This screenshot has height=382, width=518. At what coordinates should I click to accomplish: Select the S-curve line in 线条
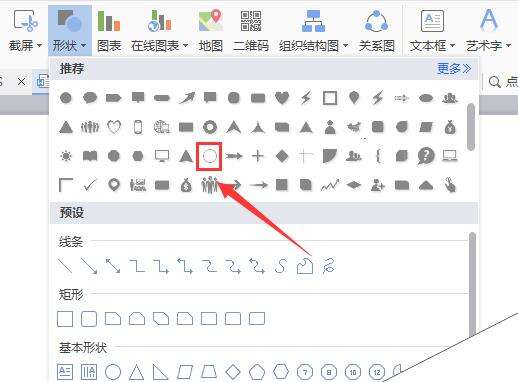(x=281, y=266)
